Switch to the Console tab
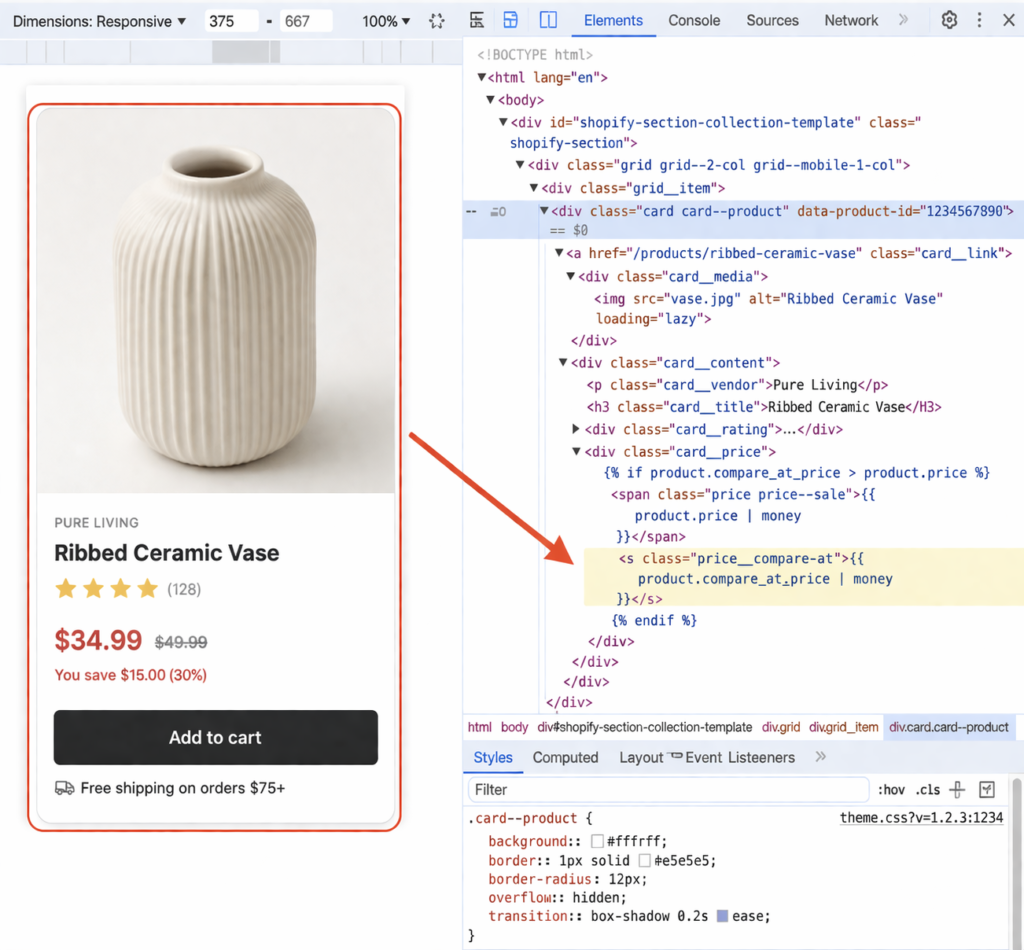1024x950 pixels. pos(694,20)
